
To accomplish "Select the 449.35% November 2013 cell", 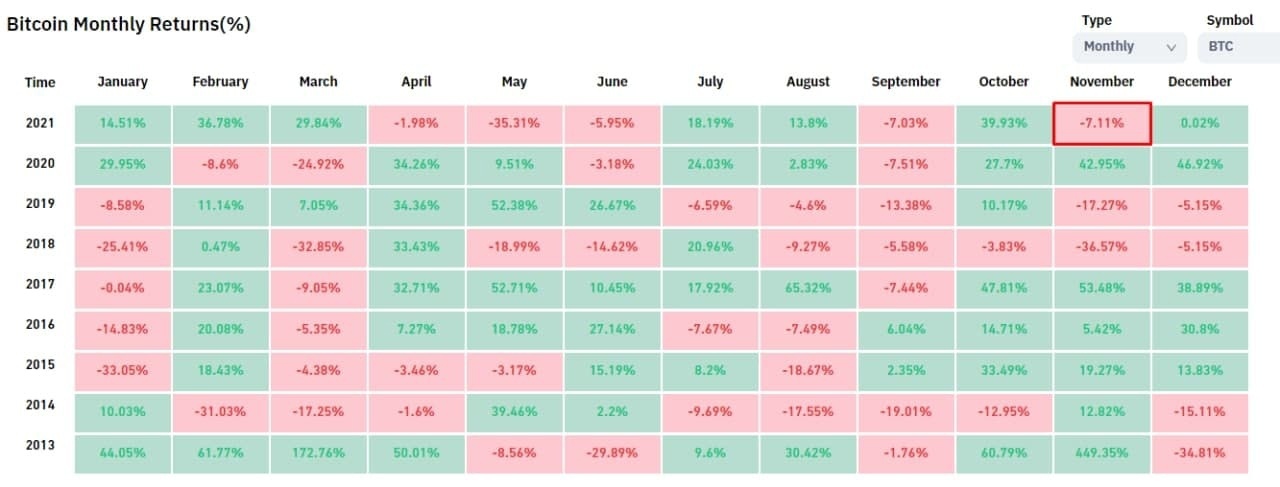I will pos(1102,453).
